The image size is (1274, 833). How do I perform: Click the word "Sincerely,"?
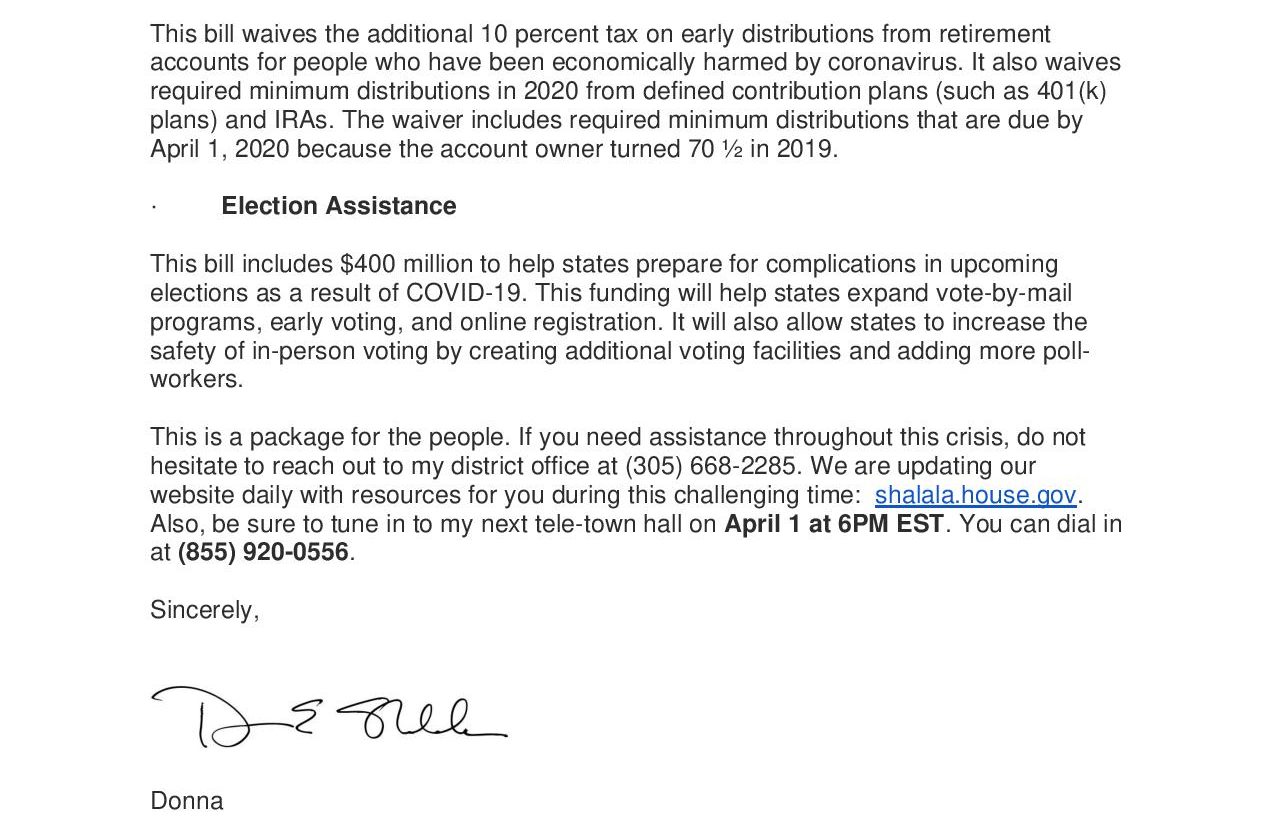point(204,610)
